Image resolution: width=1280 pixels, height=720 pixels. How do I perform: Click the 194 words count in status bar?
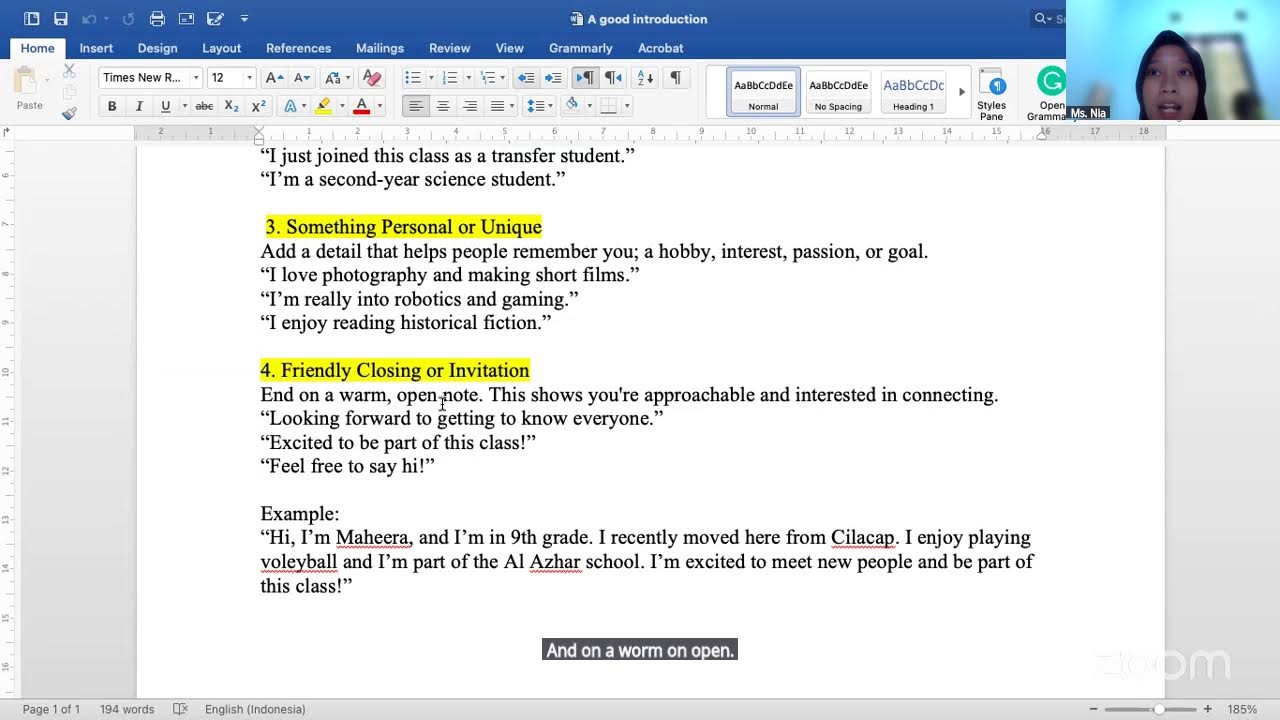pos(127,709)
